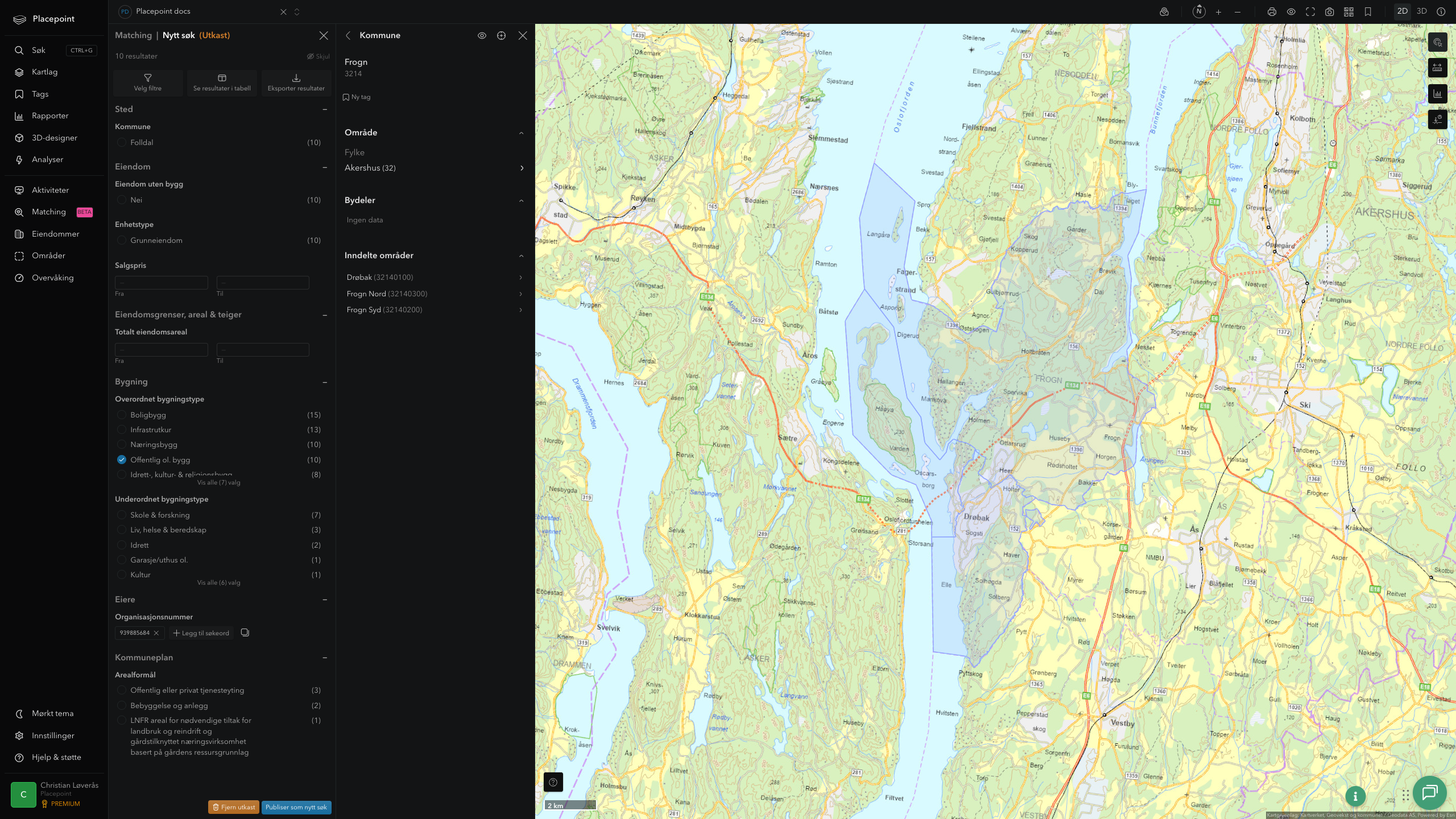The image size is (1456, 819).
Task: Click Legg til søkeord button
Action: 201,633
